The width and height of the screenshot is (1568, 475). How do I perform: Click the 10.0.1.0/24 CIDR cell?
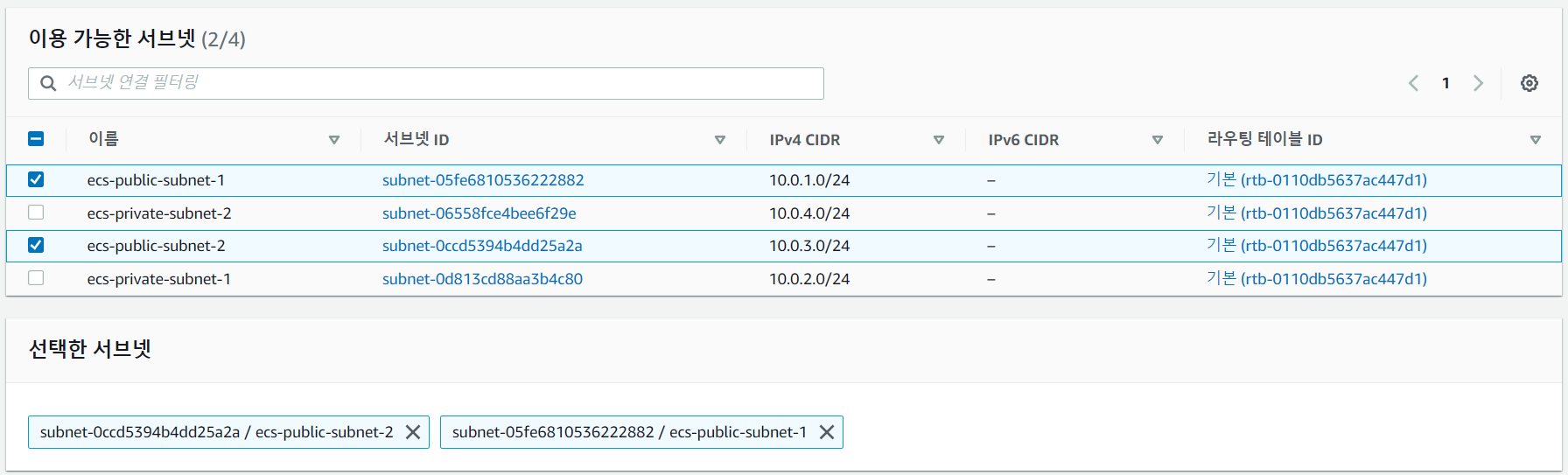tap(809, 180)
